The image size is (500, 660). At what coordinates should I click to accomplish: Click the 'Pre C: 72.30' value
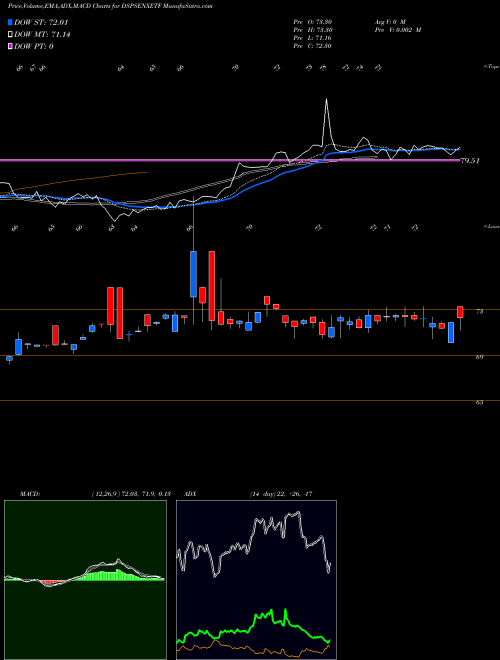click(312, 46)
